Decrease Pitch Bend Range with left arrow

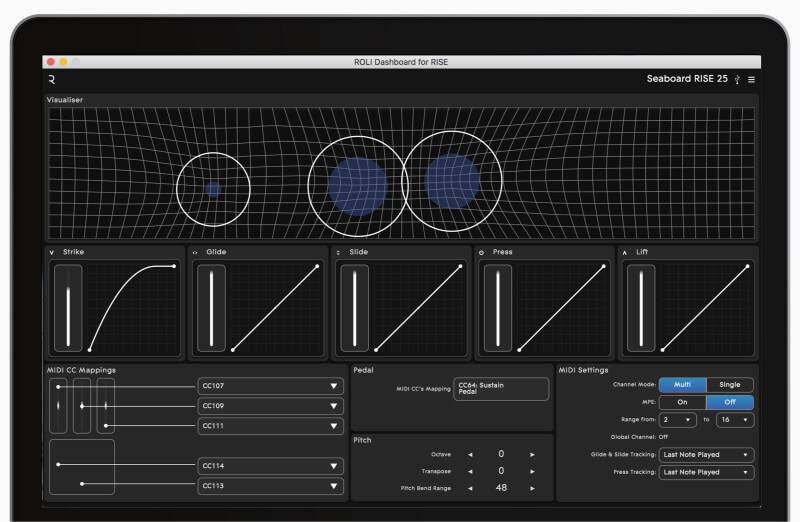(470, 488)
